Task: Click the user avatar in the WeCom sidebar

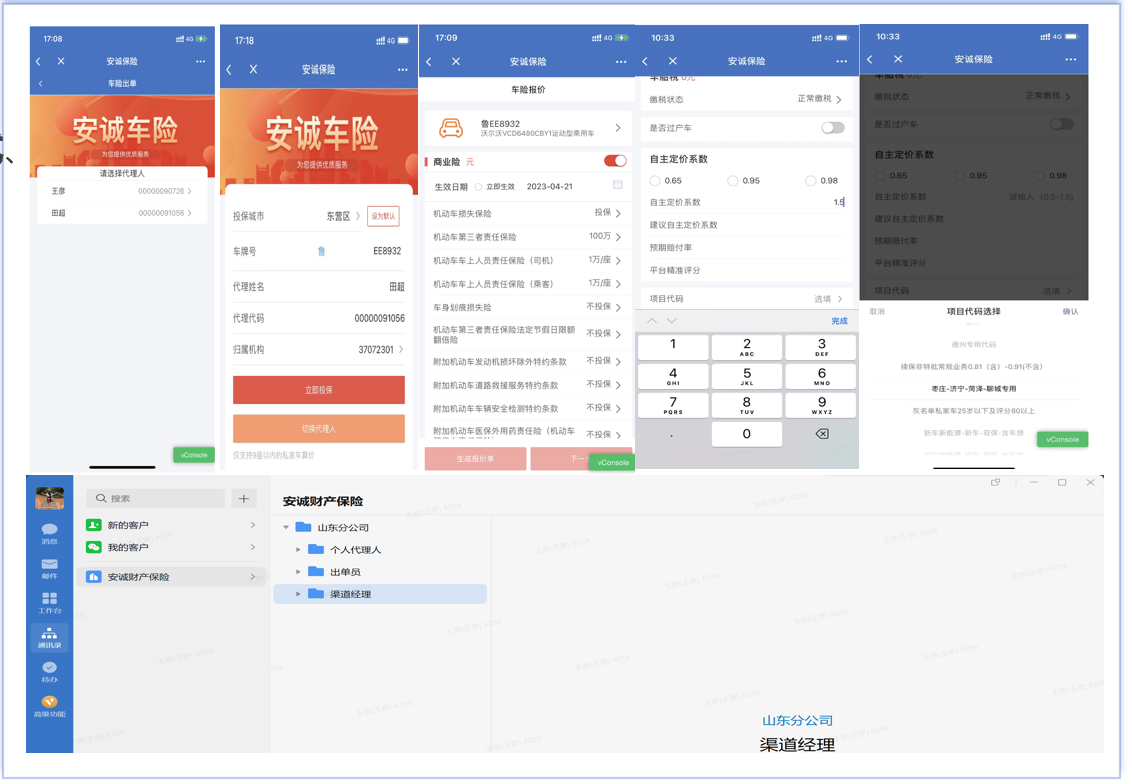Action: point(49,498)
